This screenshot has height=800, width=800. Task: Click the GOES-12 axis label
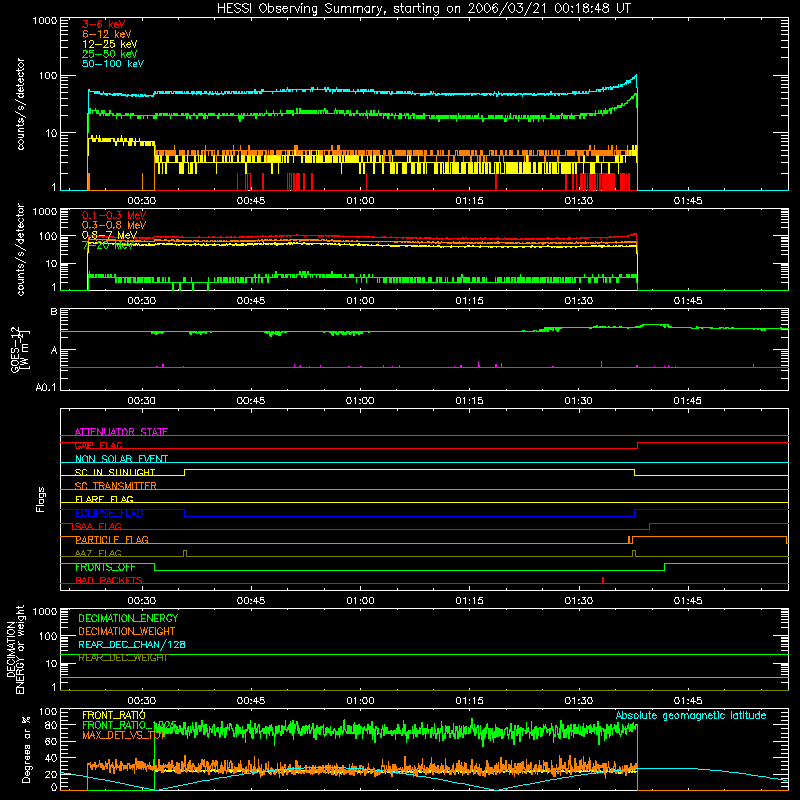click(19, 349)
